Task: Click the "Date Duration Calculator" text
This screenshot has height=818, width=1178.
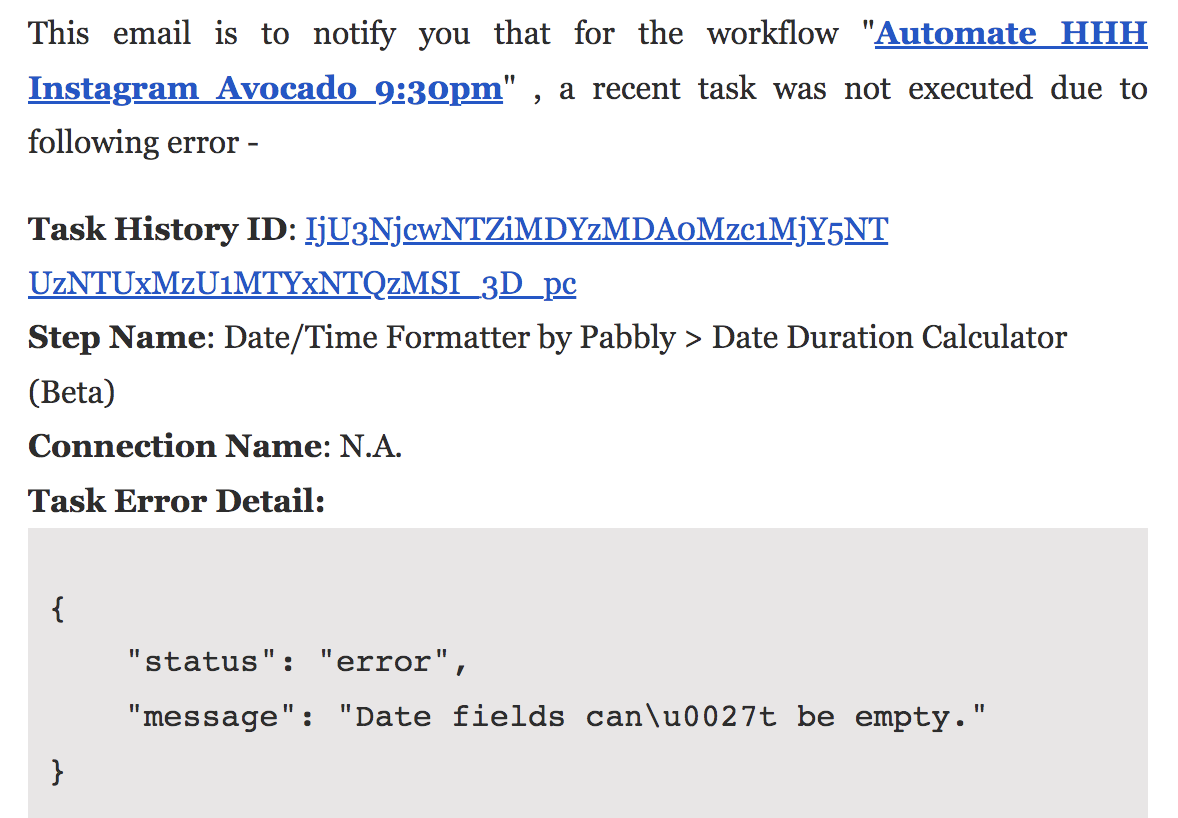Action: 890,338
